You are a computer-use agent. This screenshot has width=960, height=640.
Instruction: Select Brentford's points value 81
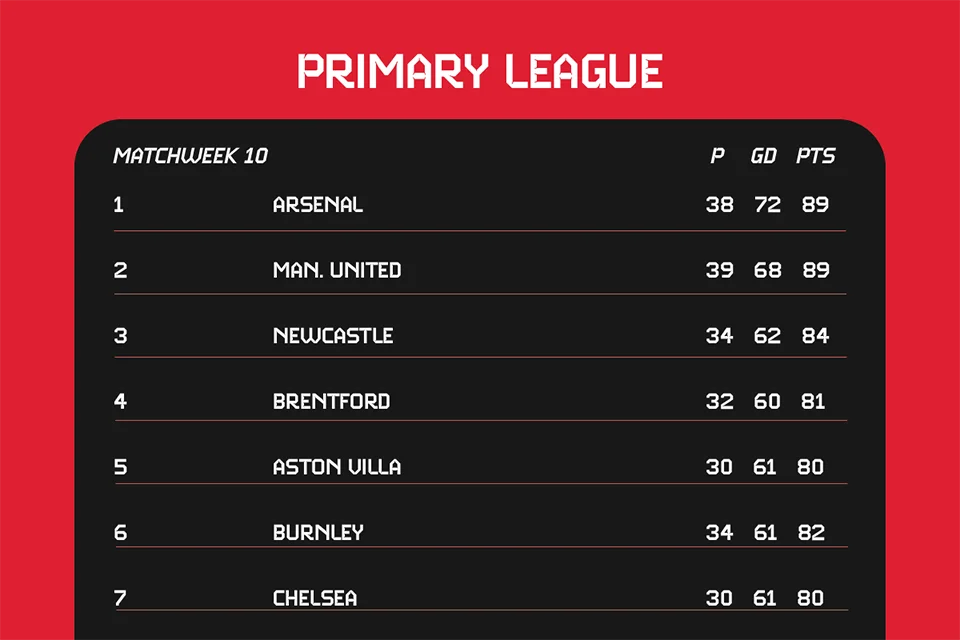[813, 402]
